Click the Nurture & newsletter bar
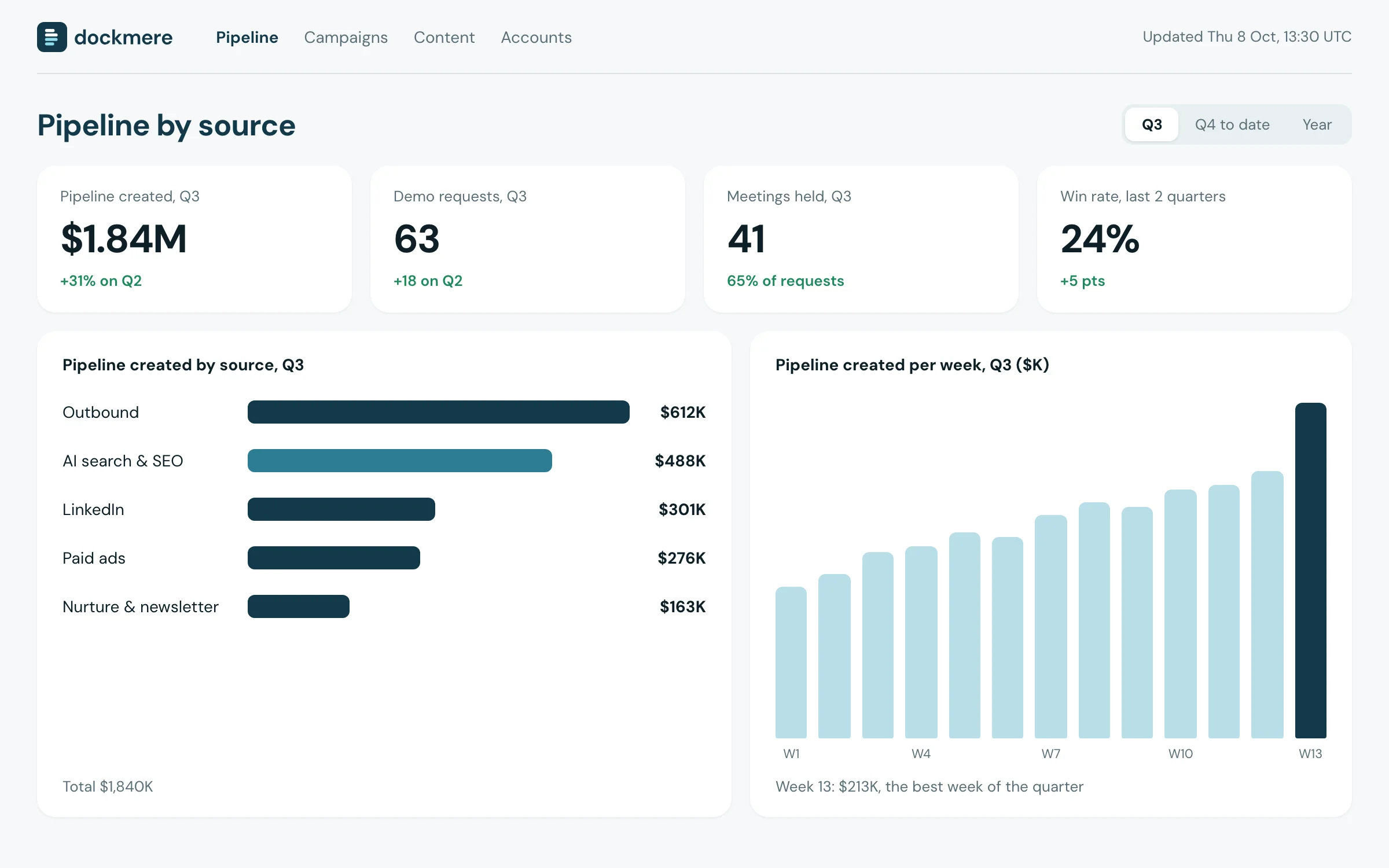Image resolution: width=1389 pixels, height=868 pixels. pyautogui.click(x=299, y=606)
